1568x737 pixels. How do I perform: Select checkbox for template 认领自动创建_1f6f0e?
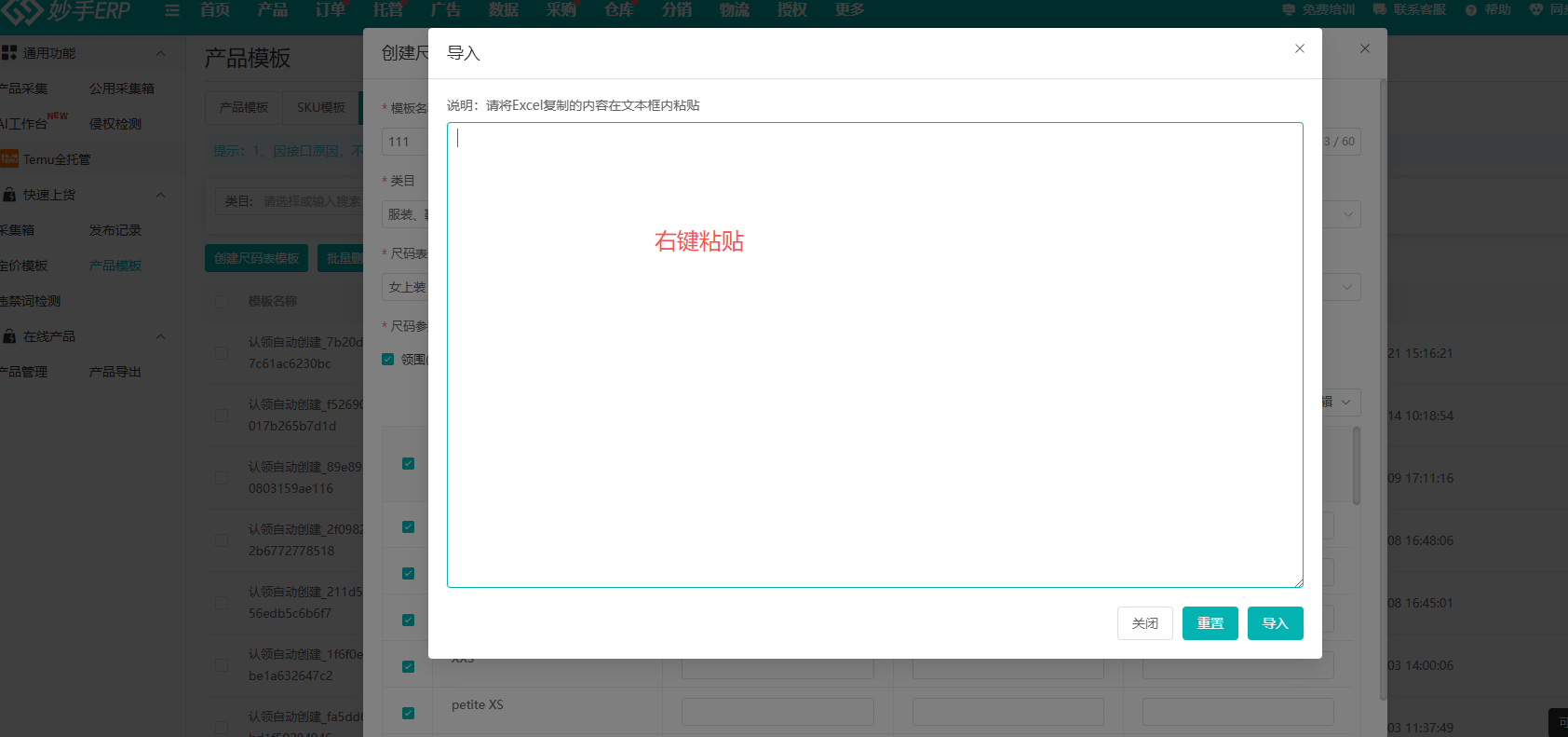click(222, 665)
